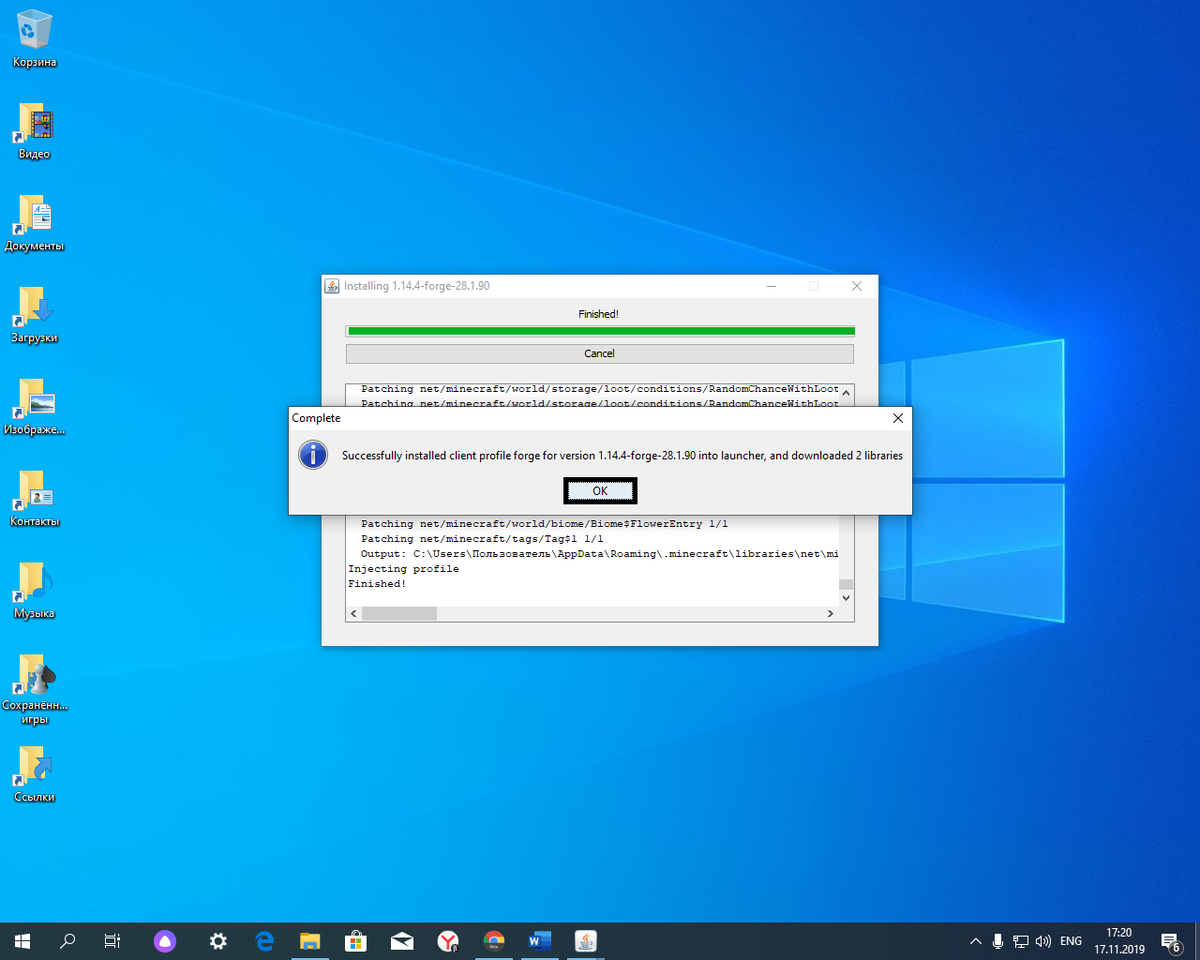Launch Yandex Browser from taskbar
The width and height of the screenshot is (1200, 960).
pyautogui.click(x=448, y=941)
